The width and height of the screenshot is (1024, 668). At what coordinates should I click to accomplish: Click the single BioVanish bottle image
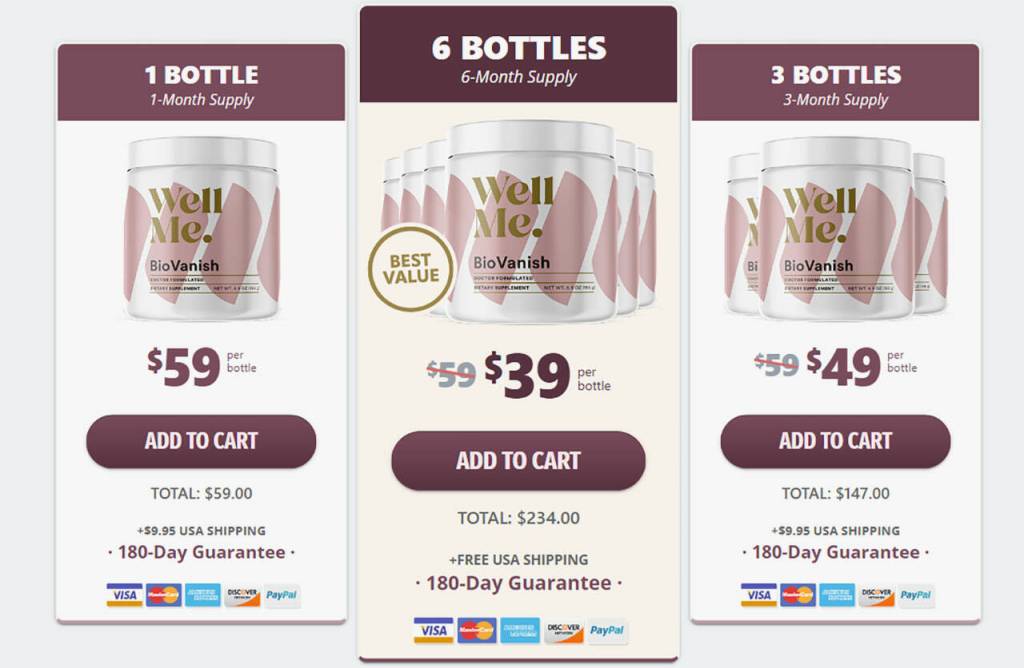[x=201, y=228]
